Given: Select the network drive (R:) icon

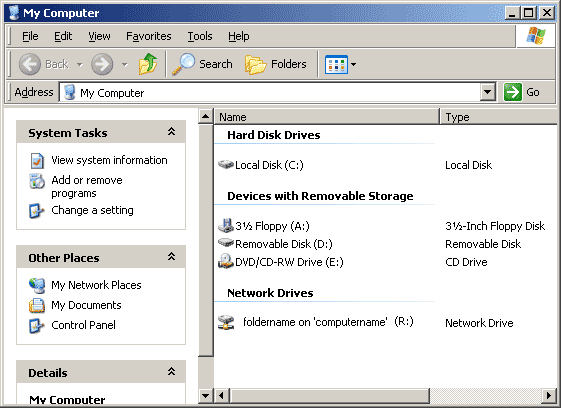Looking at the screenshot, I should (226, 322).
